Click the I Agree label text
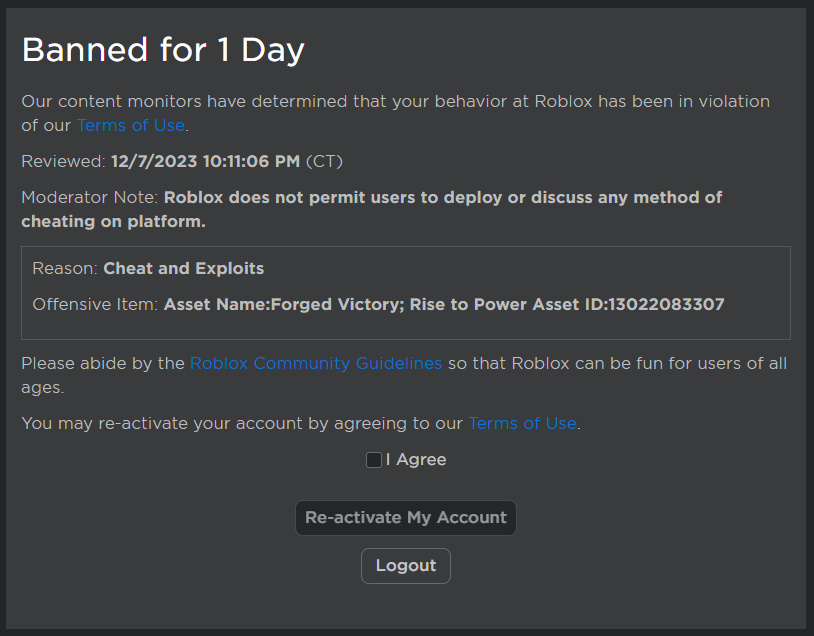This screenshot has width=814, height=636. (x=416, y=459)
